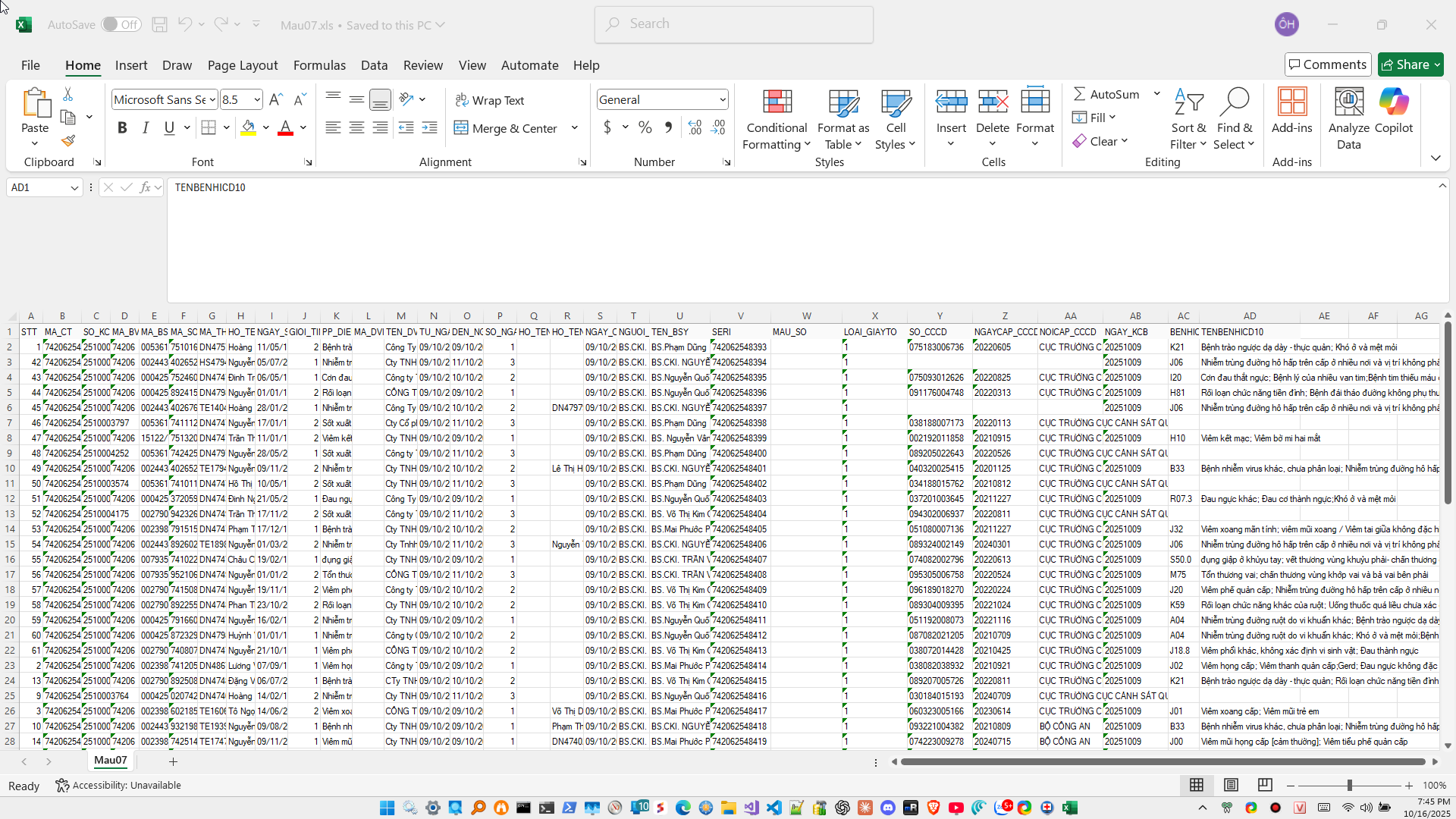Apply the yellow fill color swatch
Image resolution: width=1456 pixels, height=819 pixels.
[248, 128]
